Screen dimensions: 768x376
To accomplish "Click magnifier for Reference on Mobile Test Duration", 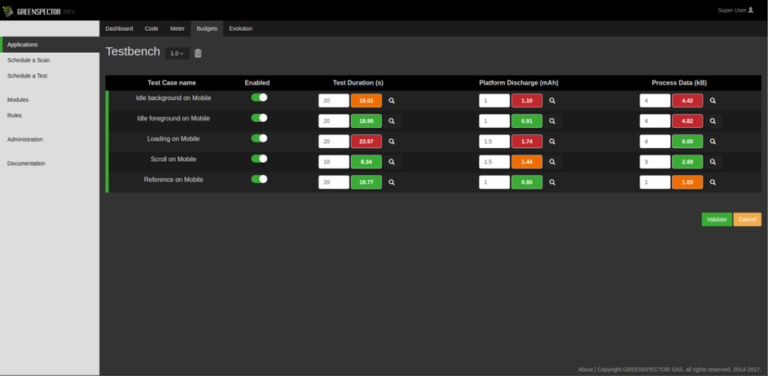I will coord(392,182).
